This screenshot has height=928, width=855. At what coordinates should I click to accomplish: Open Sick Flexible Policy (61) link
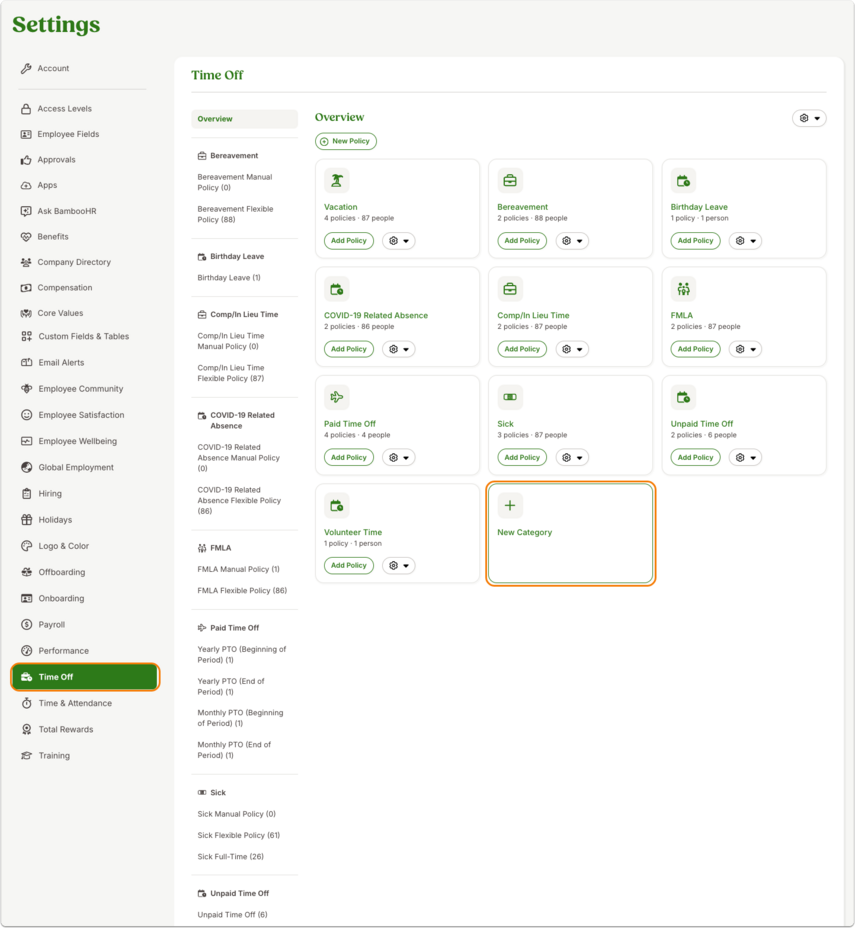point(238,836)
